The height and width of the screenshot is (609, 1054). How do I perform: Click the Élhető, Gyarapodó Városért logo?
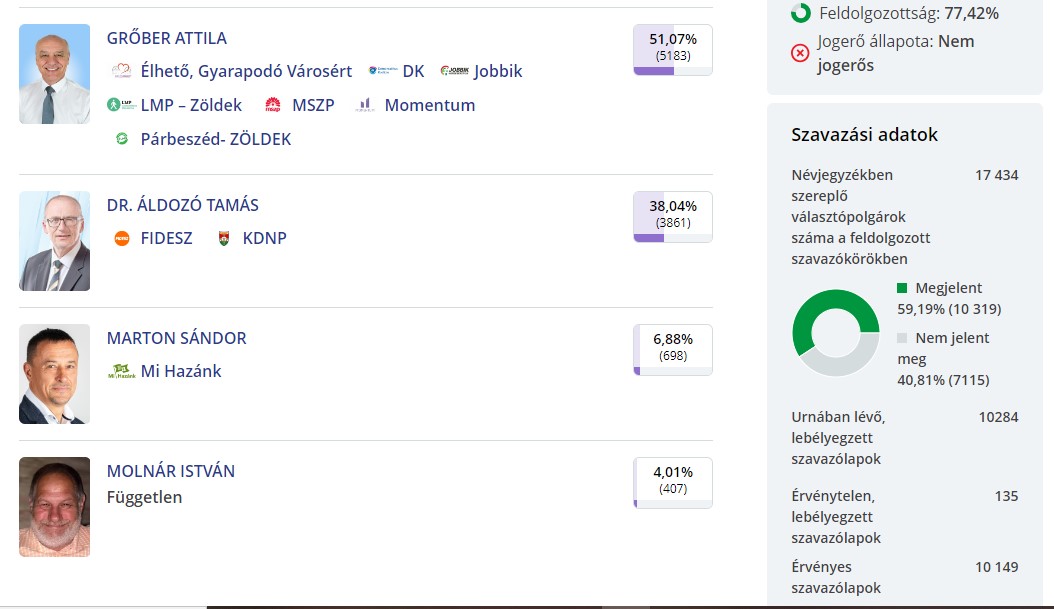pos(122,71)
